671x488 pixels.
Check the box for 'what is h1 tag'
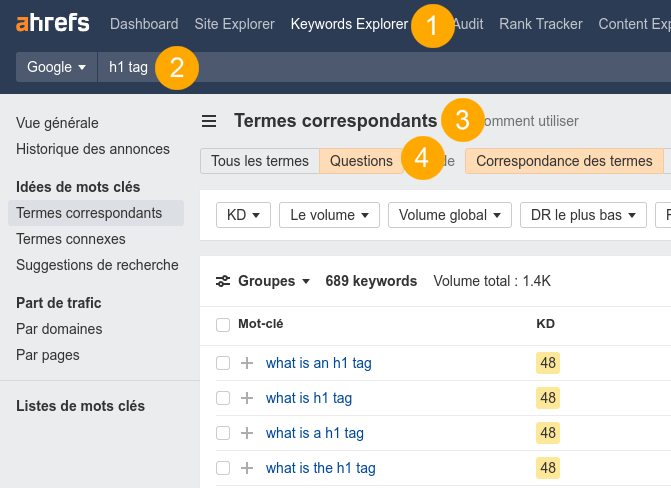(223, 398)
